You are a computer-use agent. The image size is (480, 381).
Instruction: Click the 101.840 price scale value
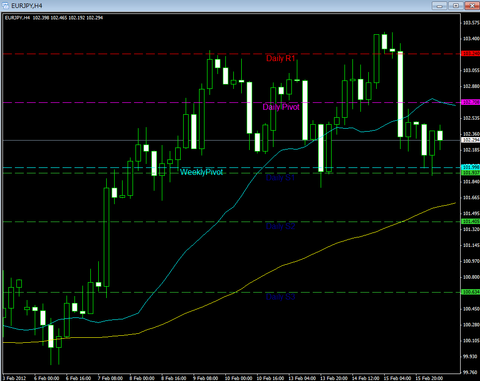click(471, 182)
